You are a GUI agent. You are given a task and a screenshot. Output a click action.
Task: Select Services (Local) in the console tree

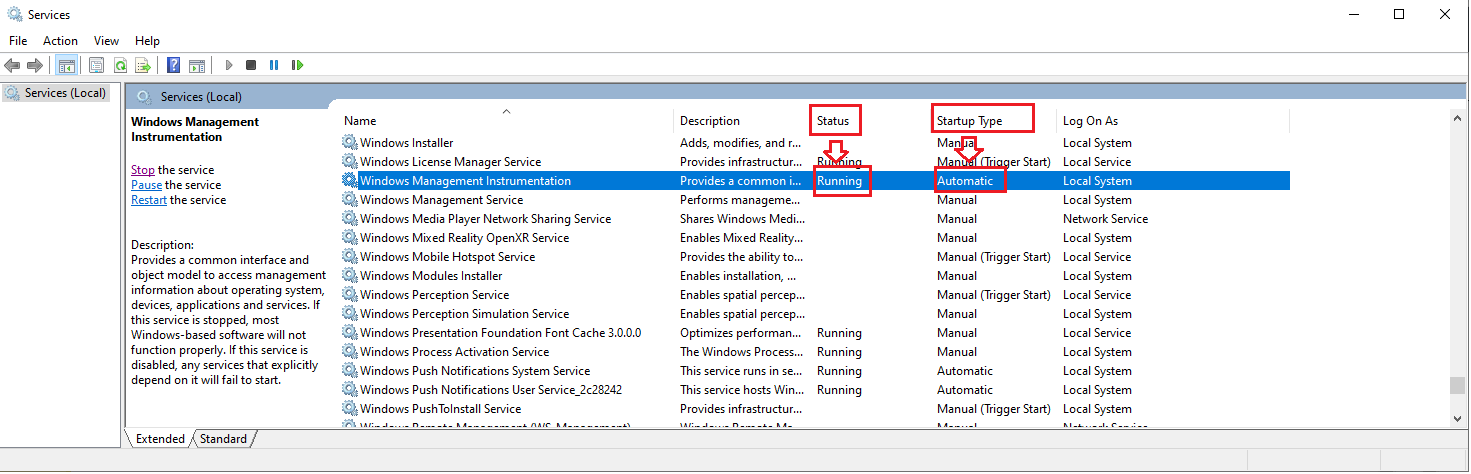[x=65, y=93]
